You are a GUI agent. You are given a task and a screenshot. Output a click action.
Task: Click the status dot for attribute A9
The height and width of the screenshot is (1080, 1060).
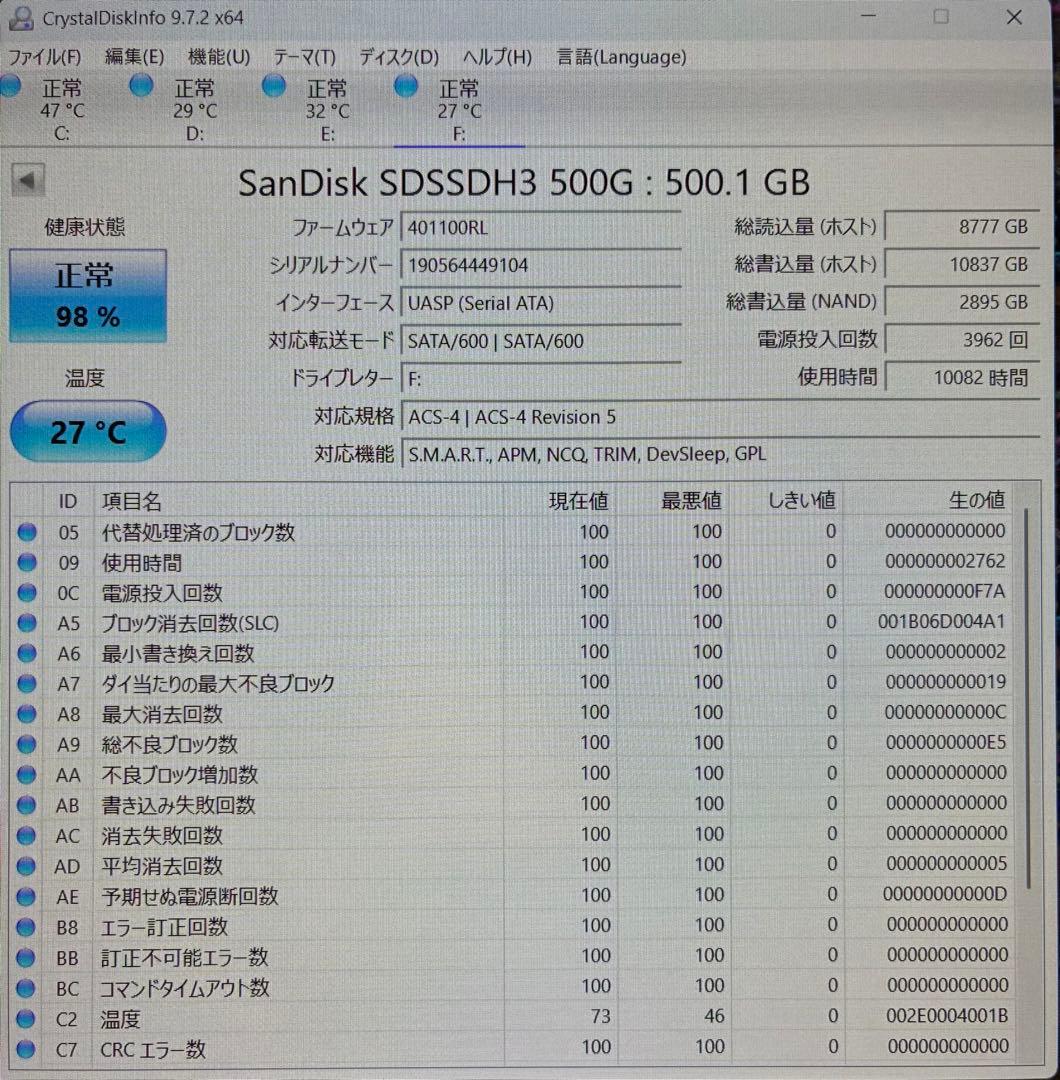[26, 744]
